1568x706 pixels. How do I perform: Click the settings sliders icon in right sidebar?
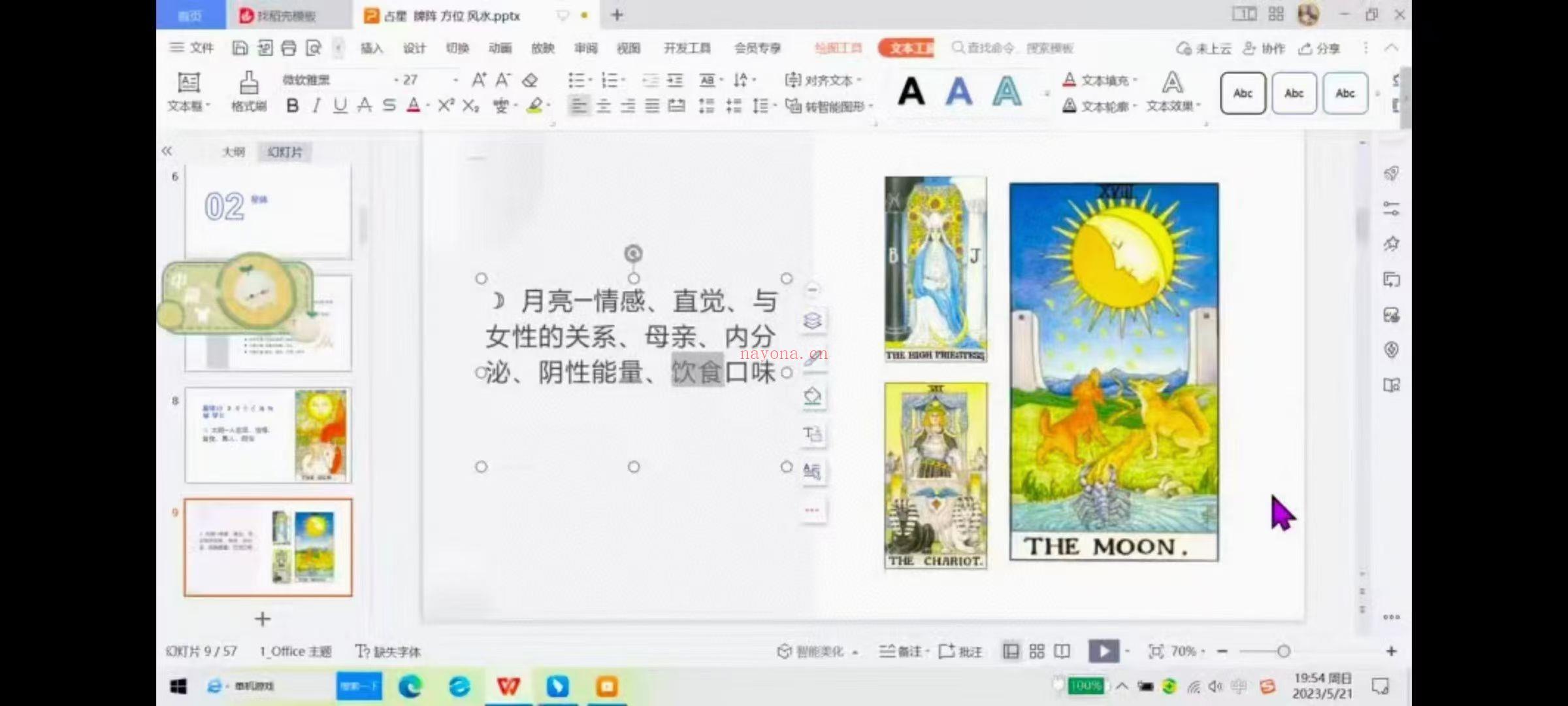click(1391, 209)
